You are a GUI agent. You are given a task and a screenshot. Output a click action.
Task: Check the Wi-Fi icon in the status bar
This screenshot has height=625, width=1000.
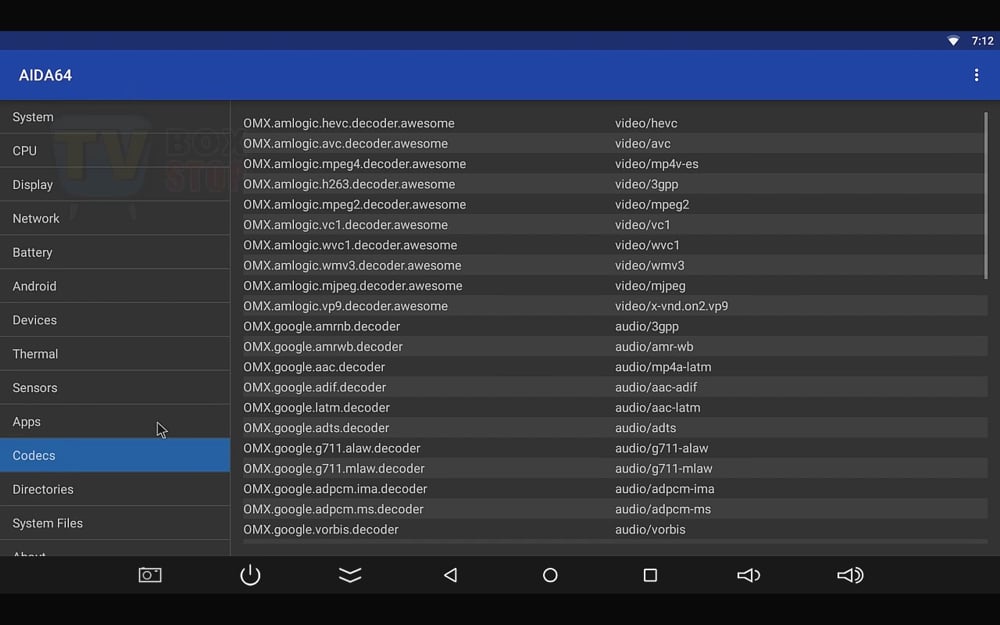[952, 41]
